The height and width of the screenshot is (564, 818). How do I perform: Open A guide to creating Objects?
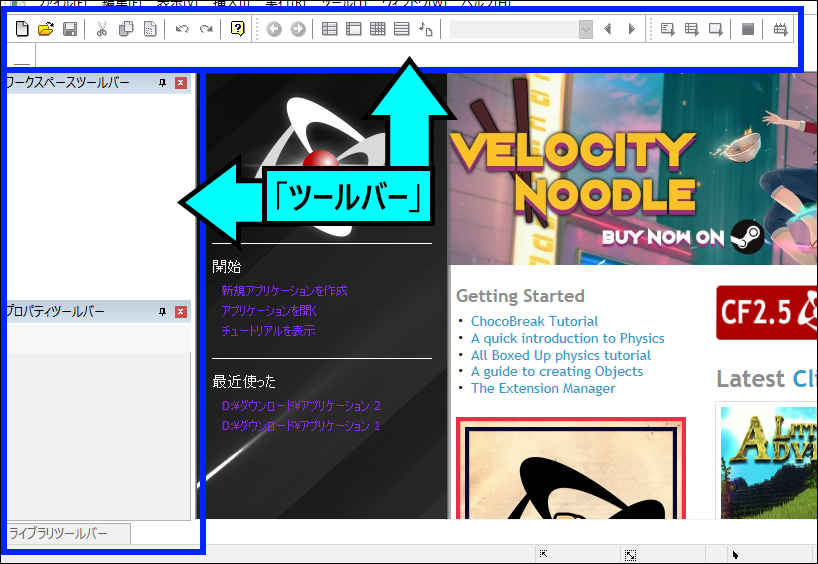[x=557, y=371]
